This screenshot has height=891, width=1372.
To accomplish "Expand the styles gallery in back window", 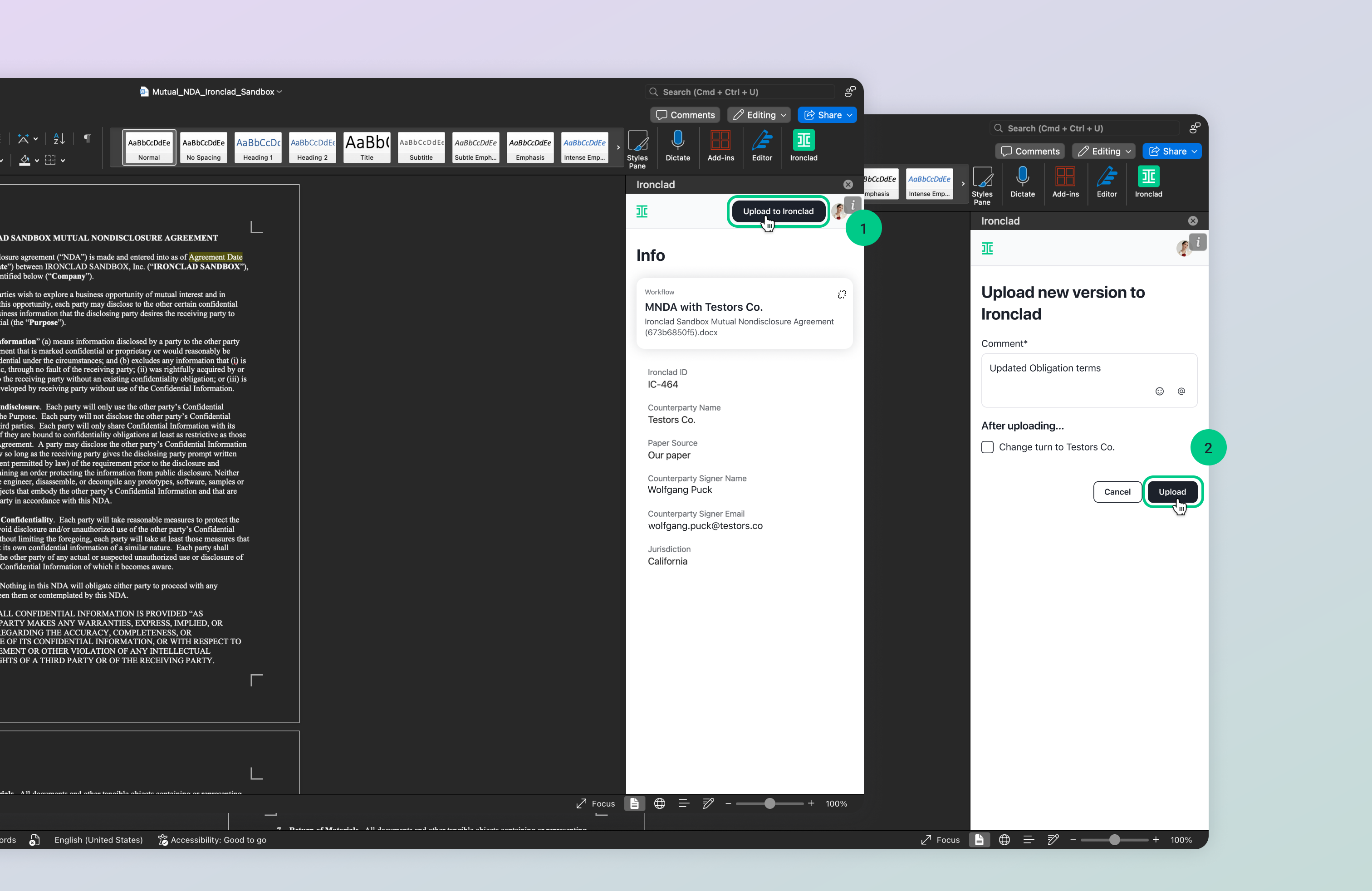I will coord(963,184).
